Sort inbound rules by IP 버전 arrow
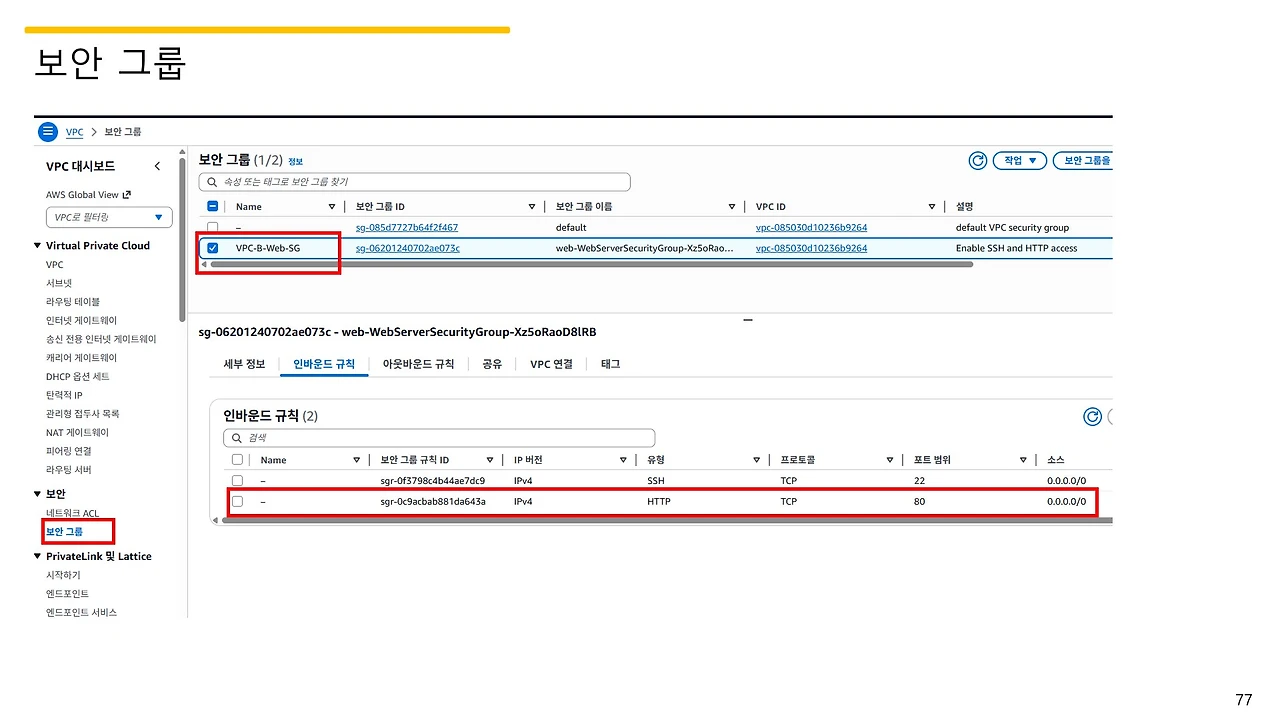The width and height of the screenshot is (1280, 720). (623, 460)
